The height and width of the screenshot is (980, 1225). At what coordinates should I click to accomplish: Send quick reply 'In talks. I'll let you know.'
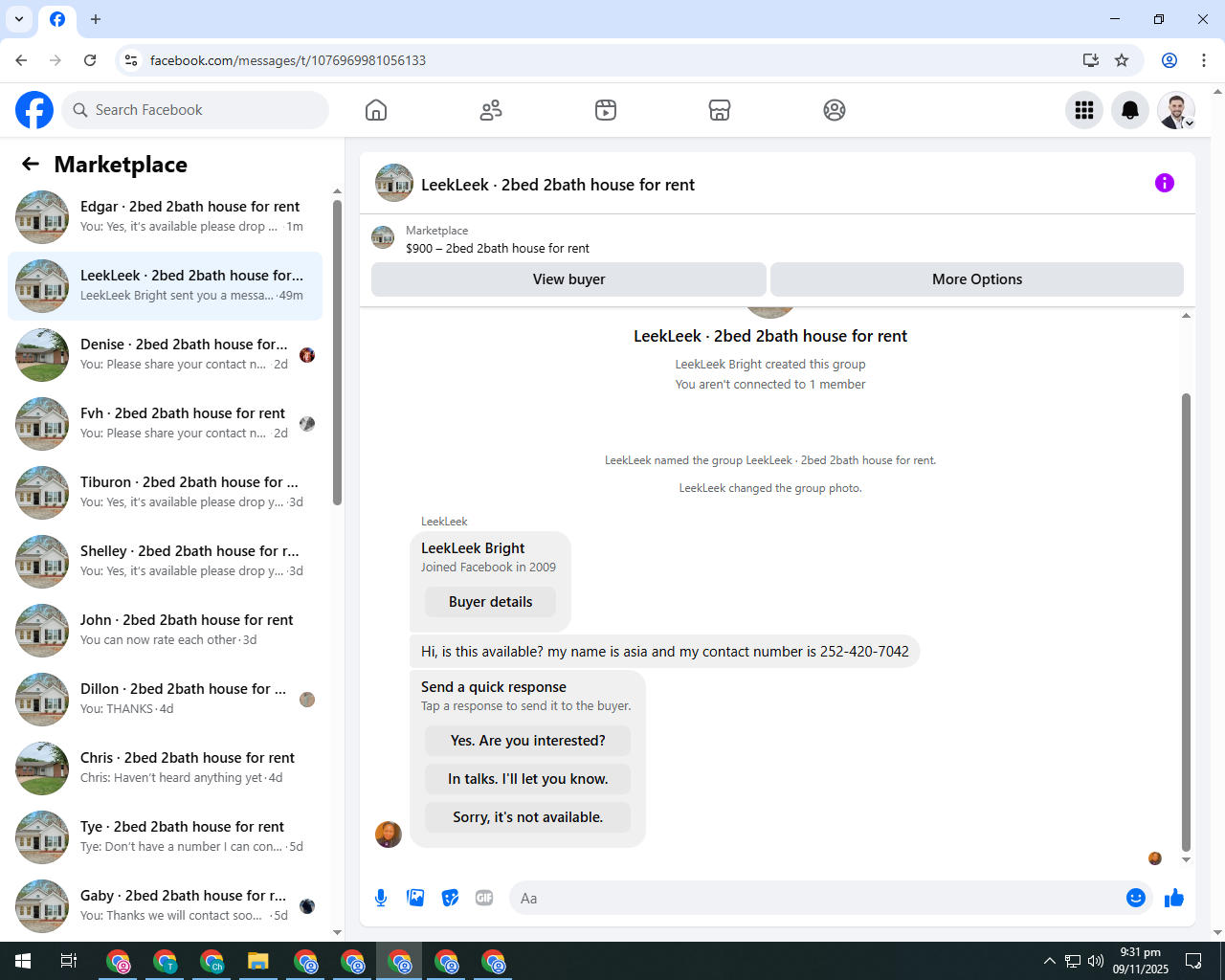[x=527, y=779]
